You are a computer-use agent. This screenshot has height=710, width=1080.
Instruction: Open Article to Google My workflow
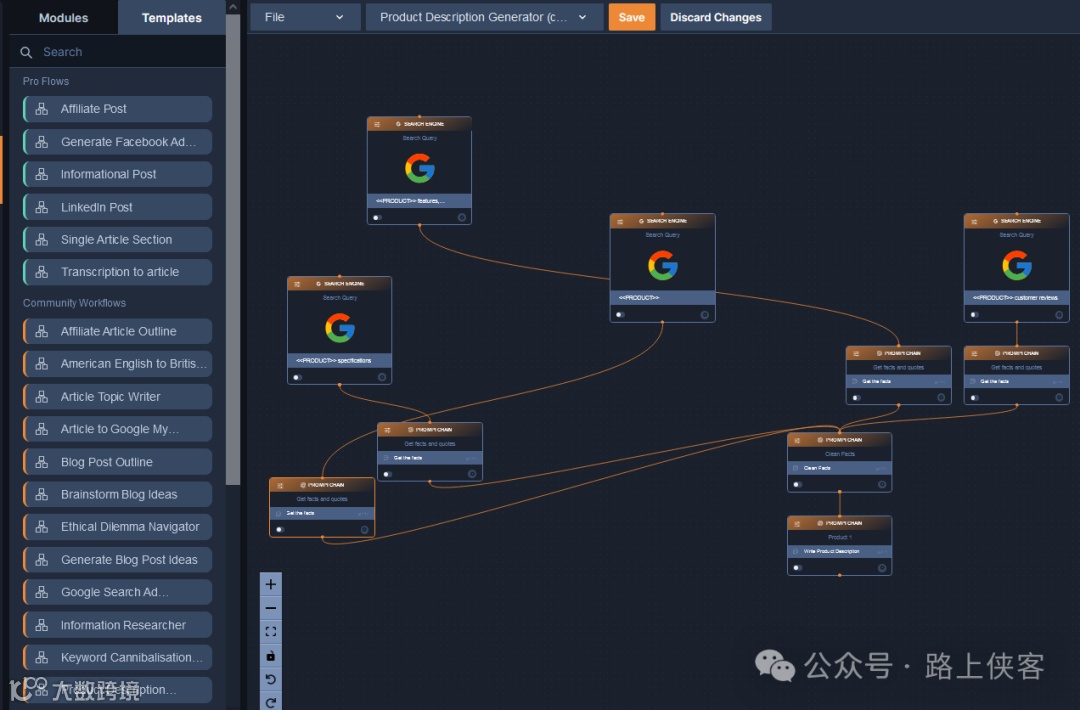pyautogui.click(x=117, y=429)
